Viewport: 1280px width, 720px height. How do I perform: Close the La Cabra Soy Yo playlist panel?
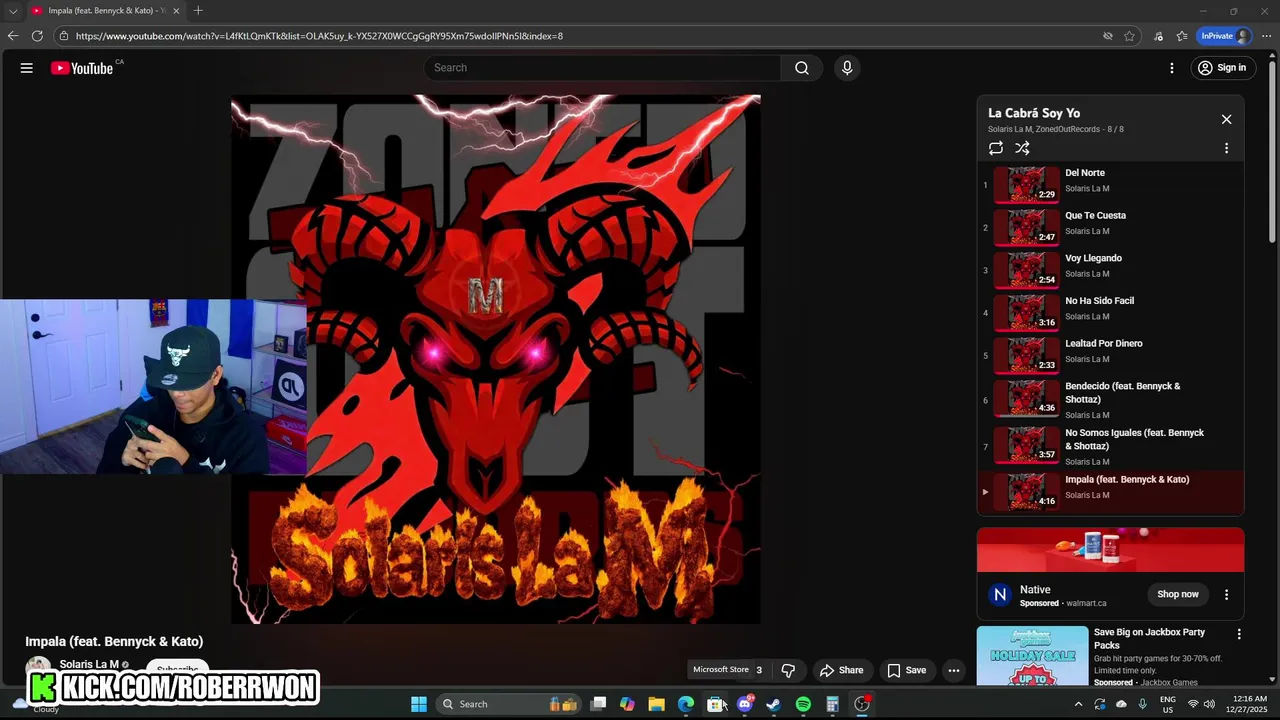pos(1226,119)
